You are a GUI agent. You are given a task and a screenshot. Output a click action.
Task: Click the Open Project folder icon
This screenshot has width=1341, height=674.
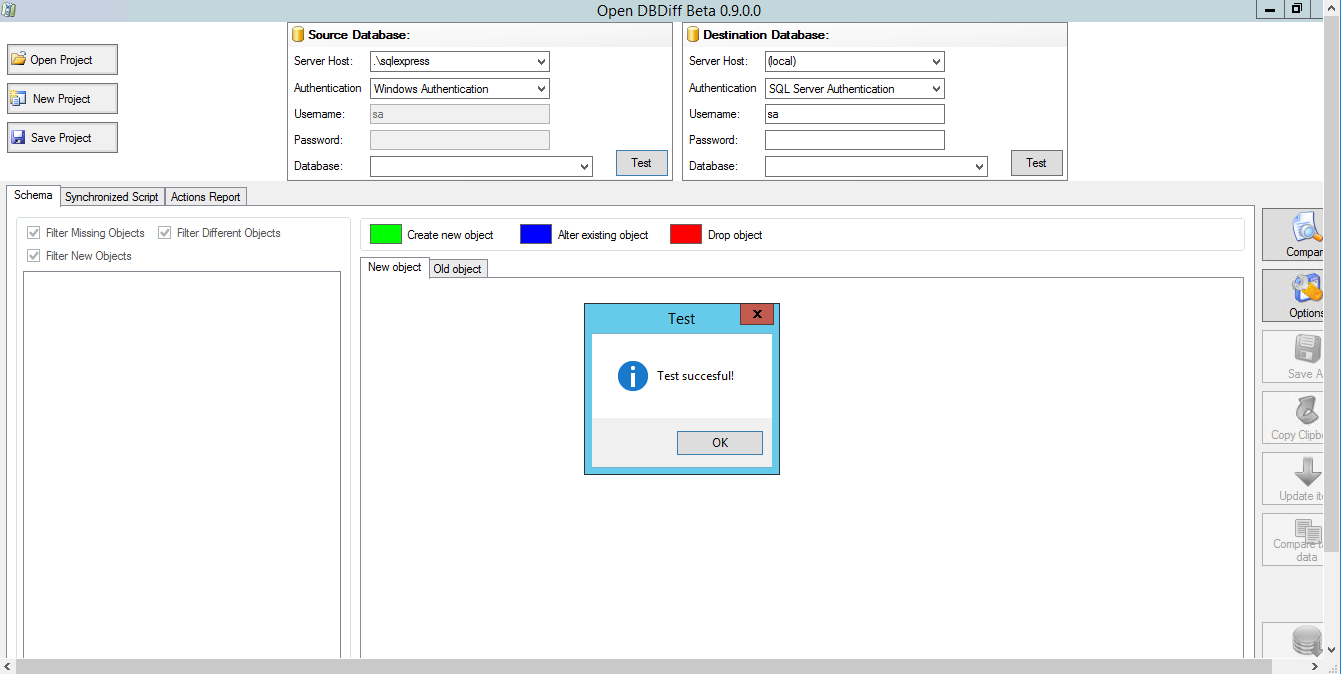point(18,60)
